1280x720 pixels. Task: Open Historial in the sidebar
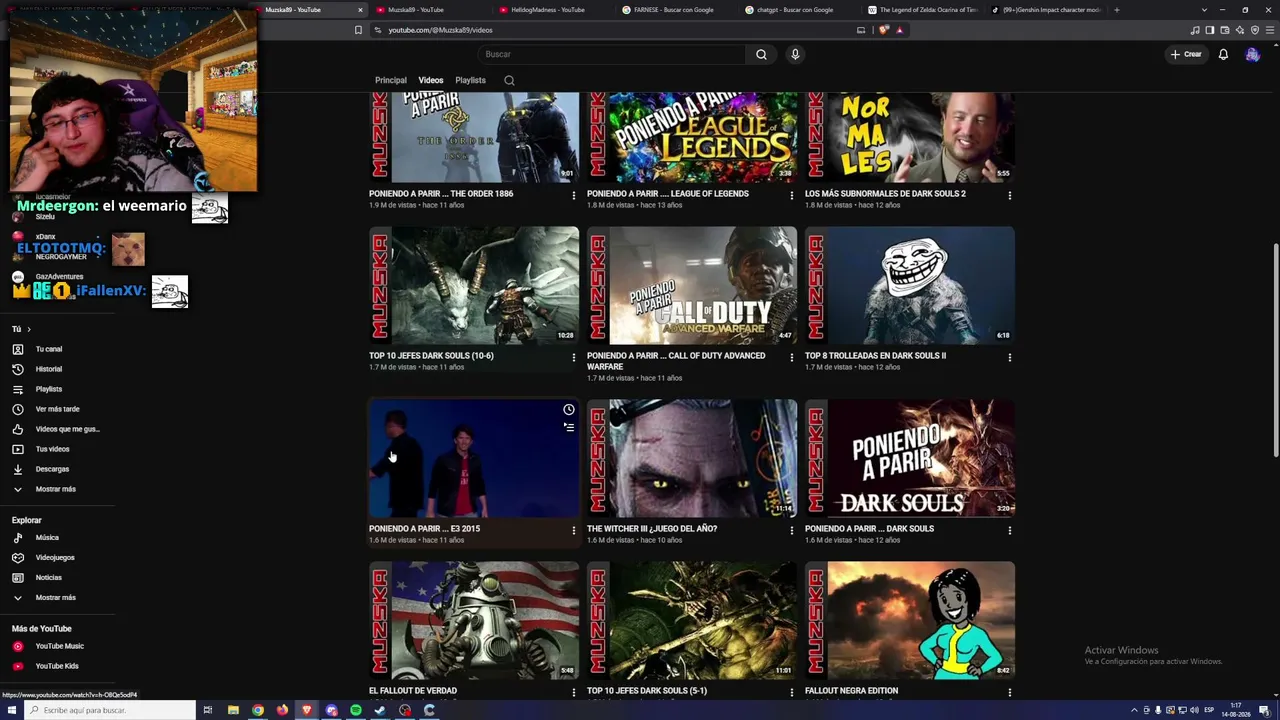point(48,369)
